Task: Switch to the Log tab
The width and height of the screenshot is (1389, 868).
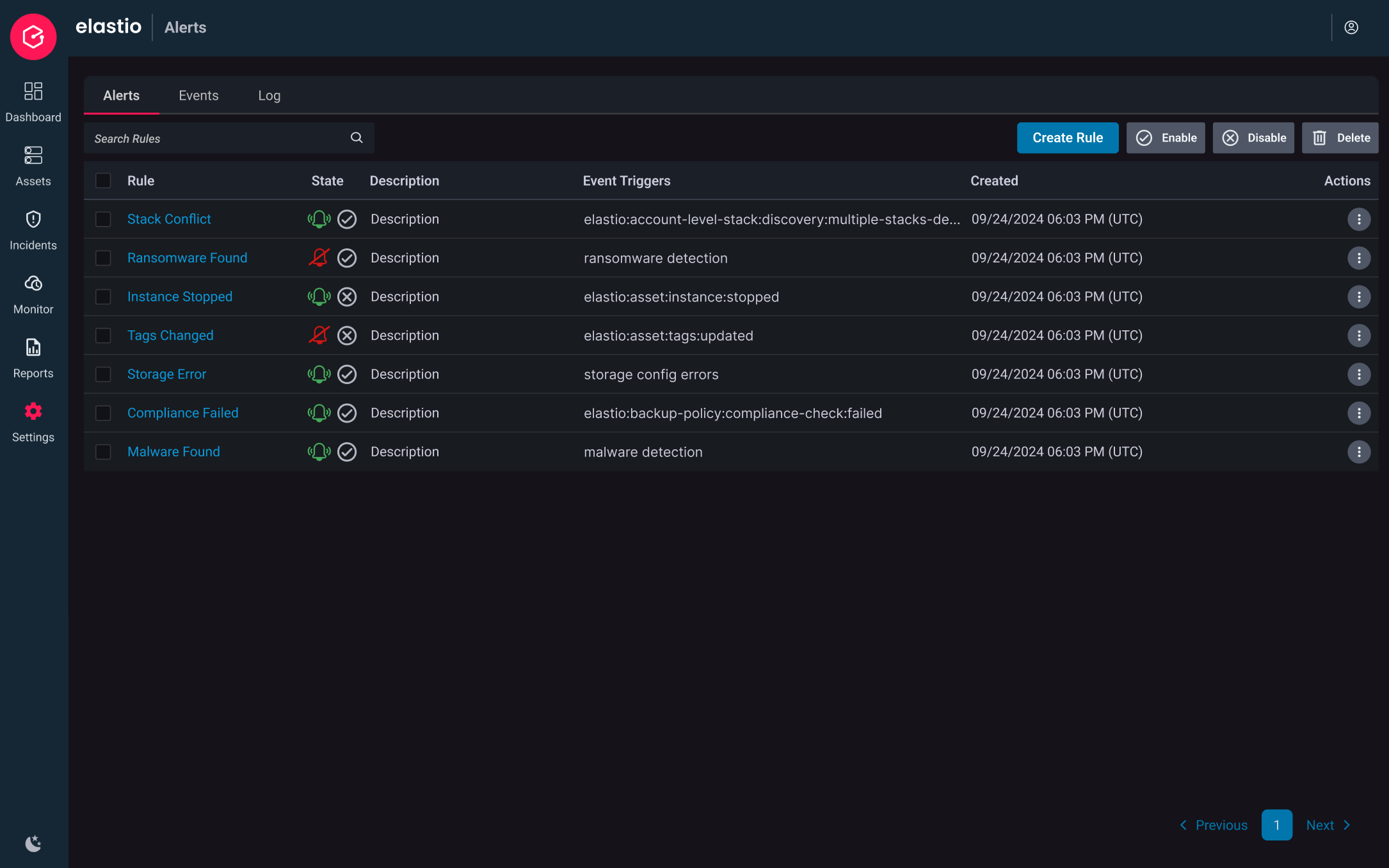Action: [x=269, y=95]
